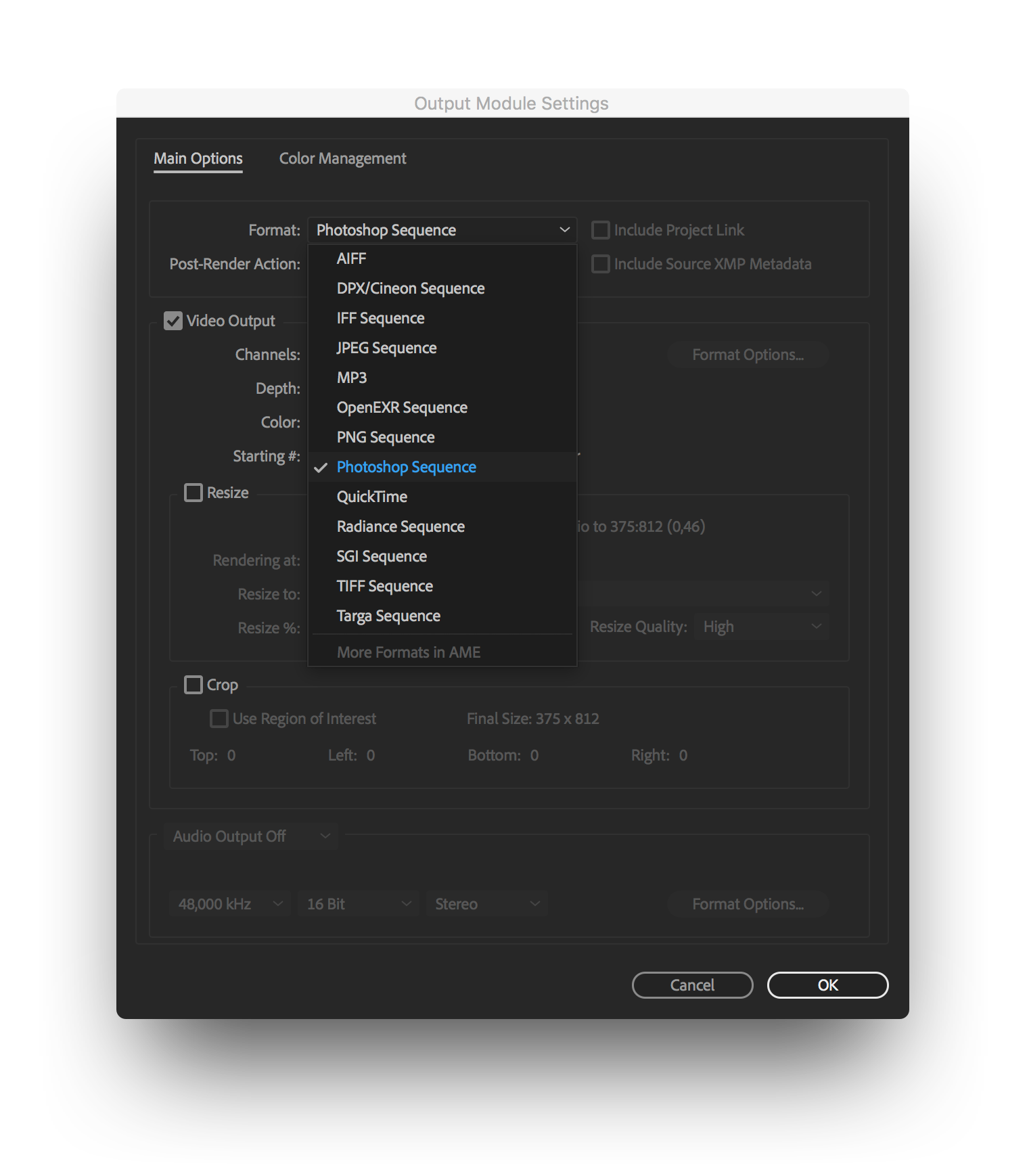Open the Resize to preset dropdown arrow
This screenshot has width=1027, height=1176.
[x=817, y=593]
